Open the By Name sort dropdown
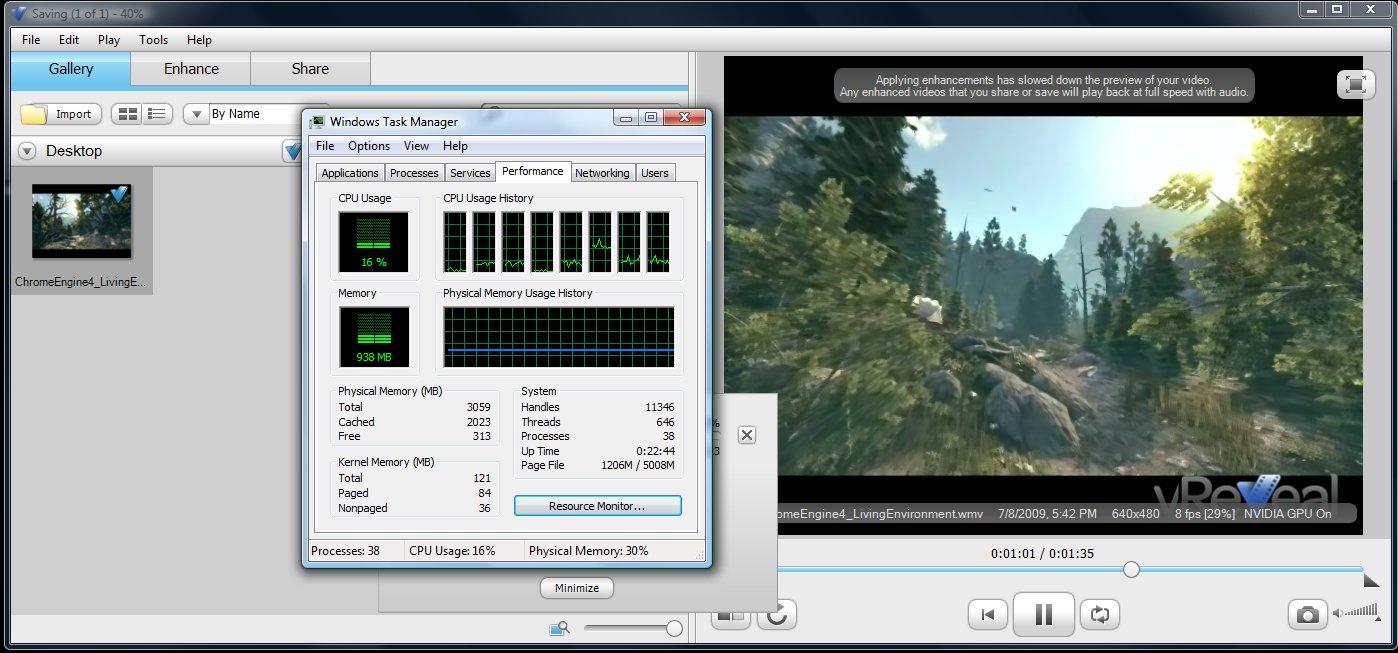The height and width of the screenshot is (653, 1398). click(195, 114)
